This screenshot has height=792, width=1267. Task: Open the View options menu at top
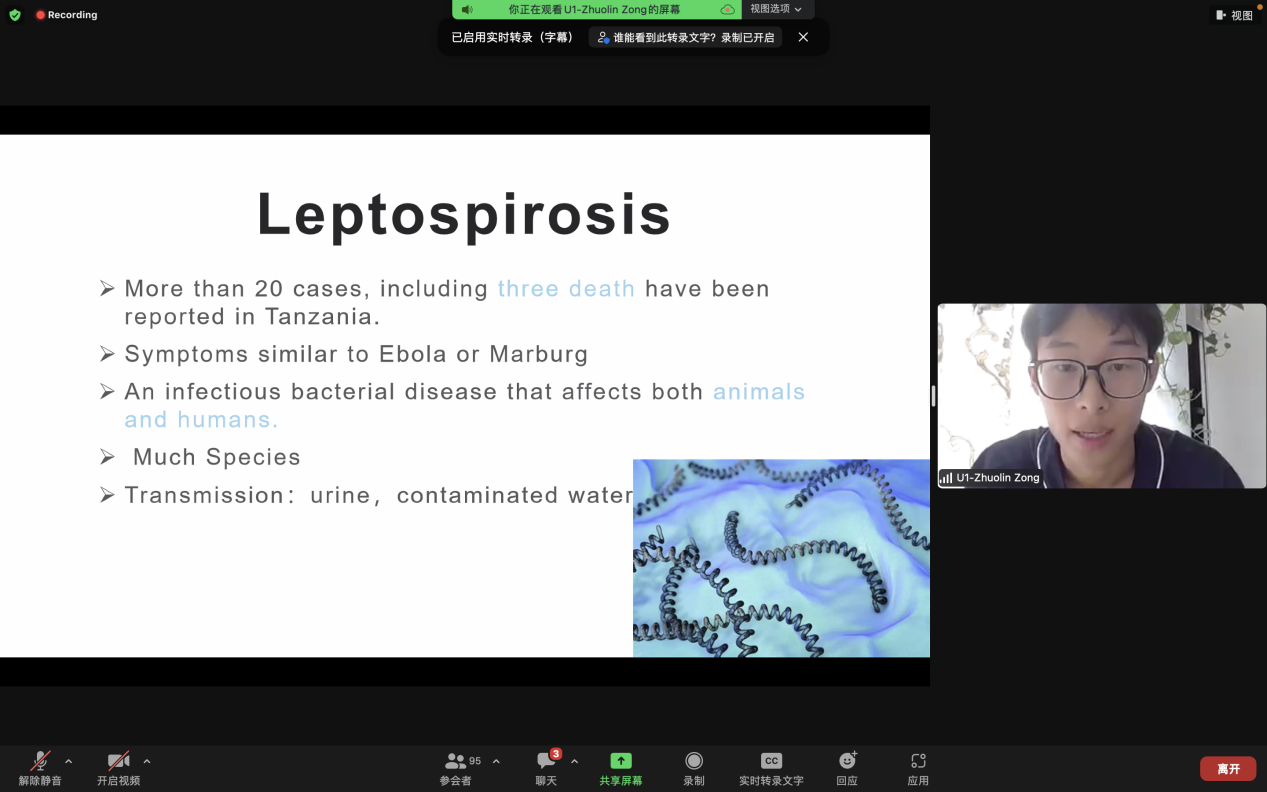(x=776, y=9)
